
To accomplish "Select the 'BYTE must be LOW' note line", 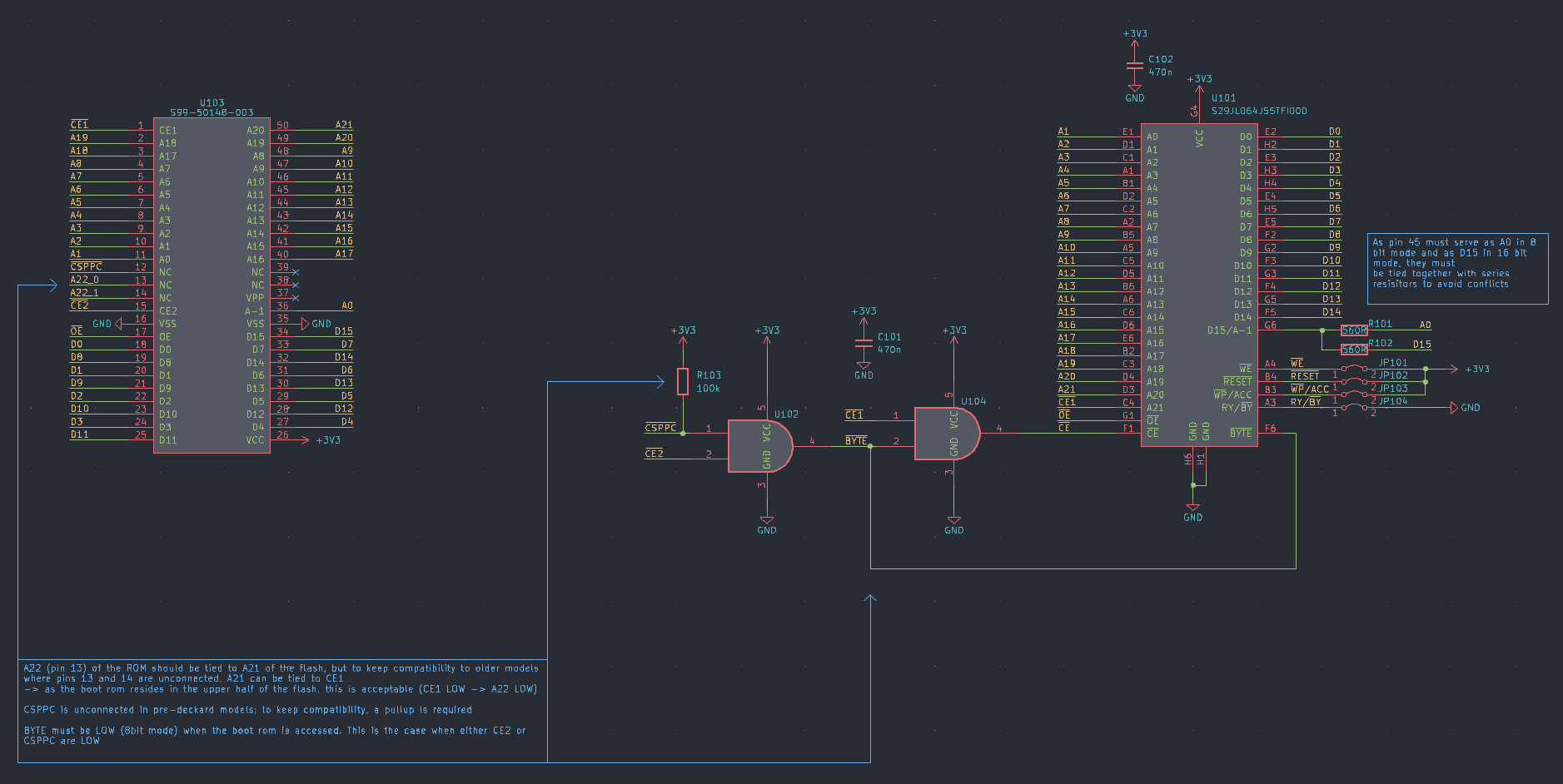I will (275, 735).
